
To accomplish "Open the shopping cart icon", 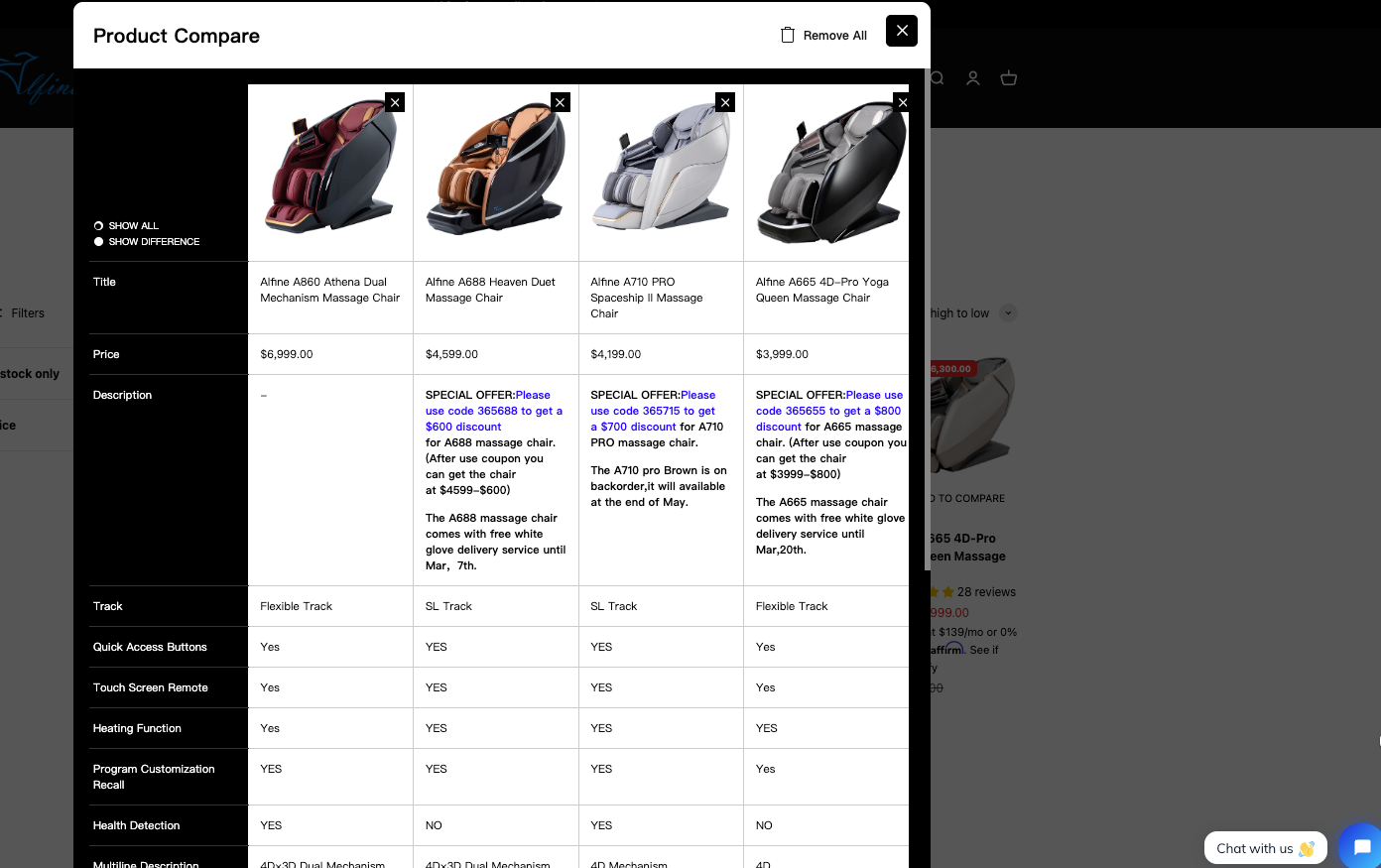I will click(x=1009, y=78).
